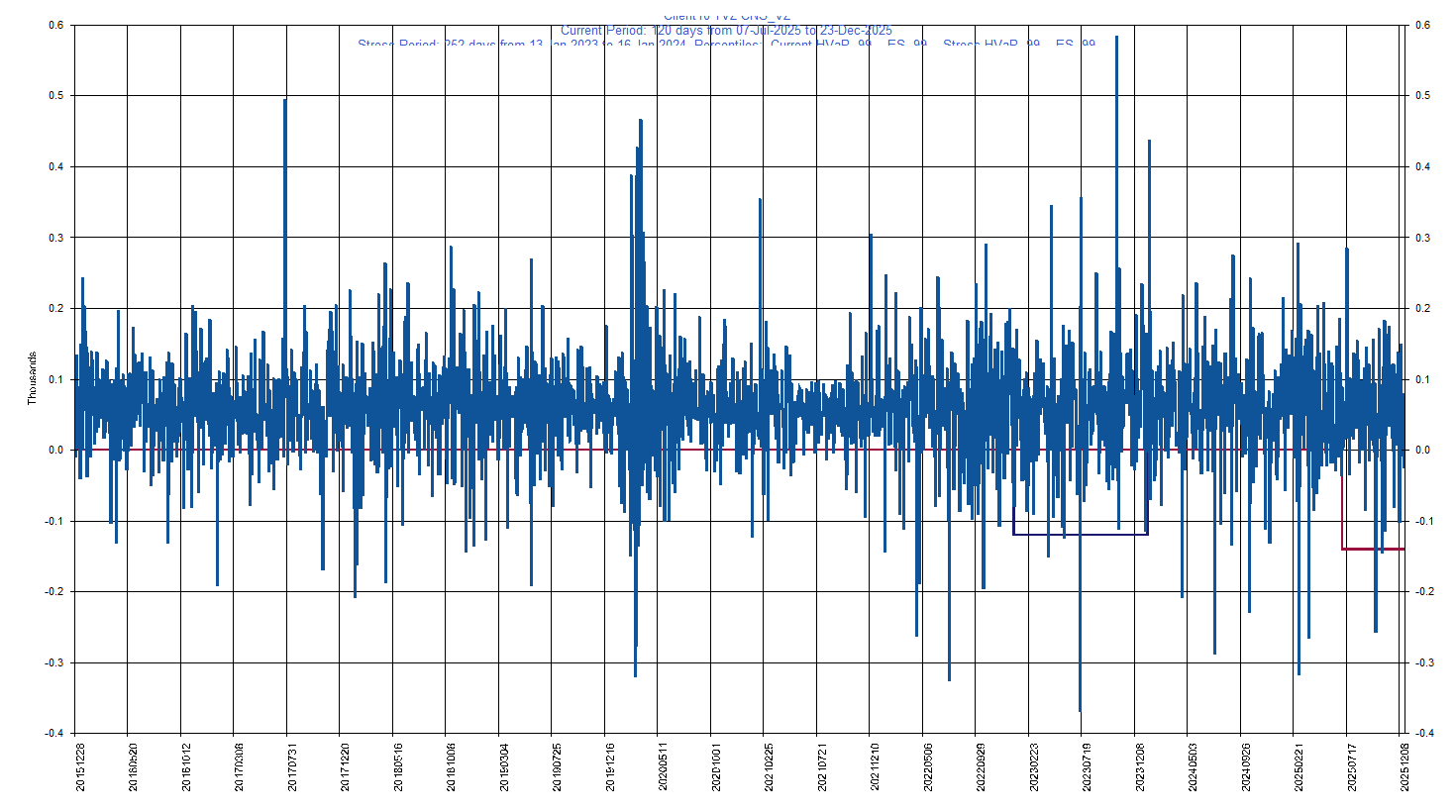
Task: Select the Current Period title line
Action: click(726, 31)
